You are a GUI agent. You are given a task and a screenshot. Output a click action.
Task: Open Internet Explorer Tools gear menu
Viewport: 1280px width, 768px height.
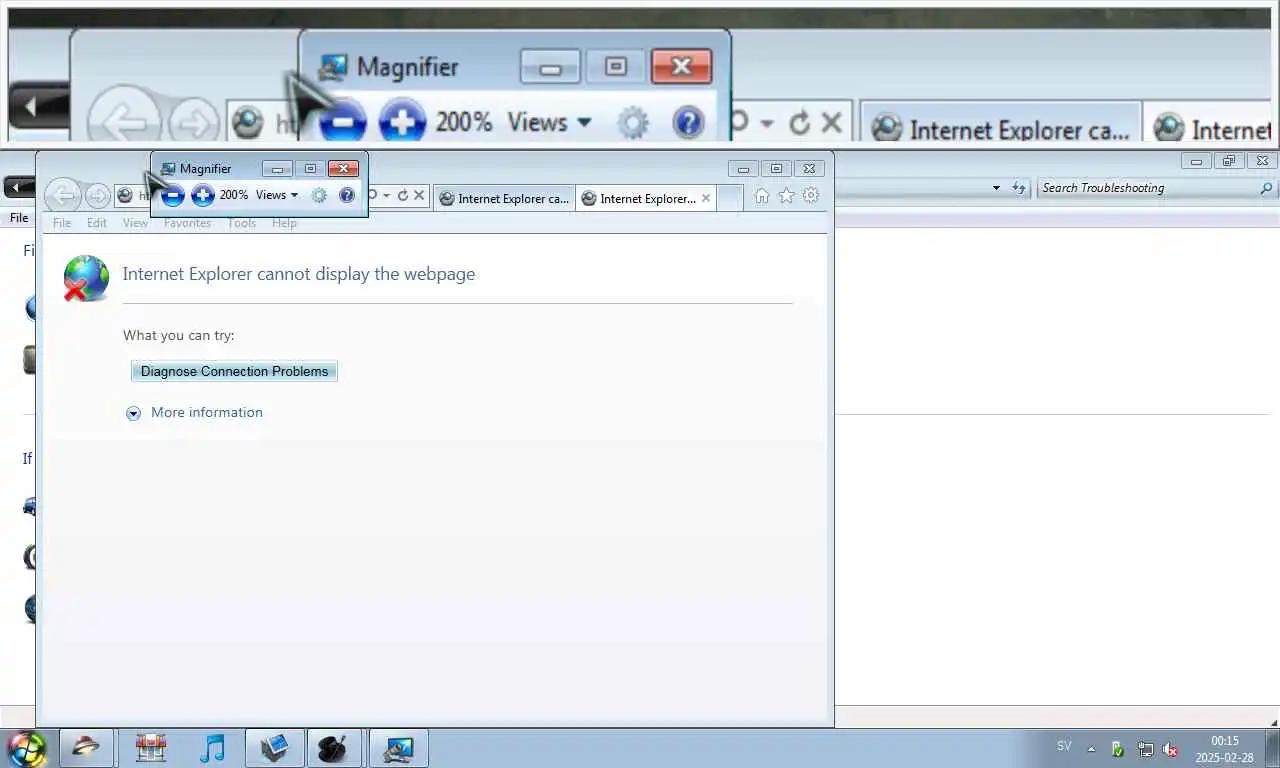pos(811,196)
